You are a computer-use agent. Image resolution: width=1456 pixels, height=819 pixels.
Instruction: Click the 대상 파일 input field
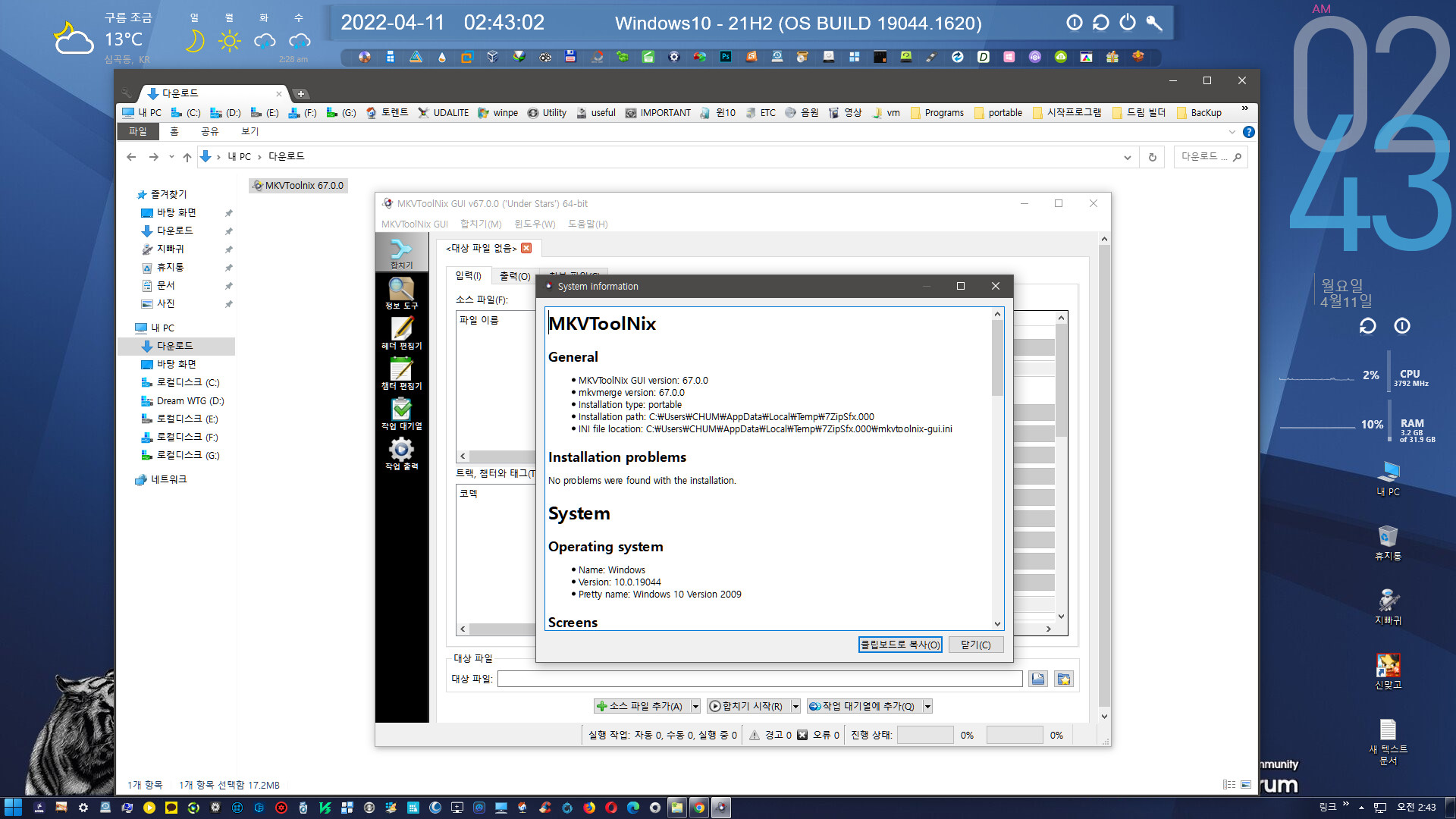click(x=760, y=679)
